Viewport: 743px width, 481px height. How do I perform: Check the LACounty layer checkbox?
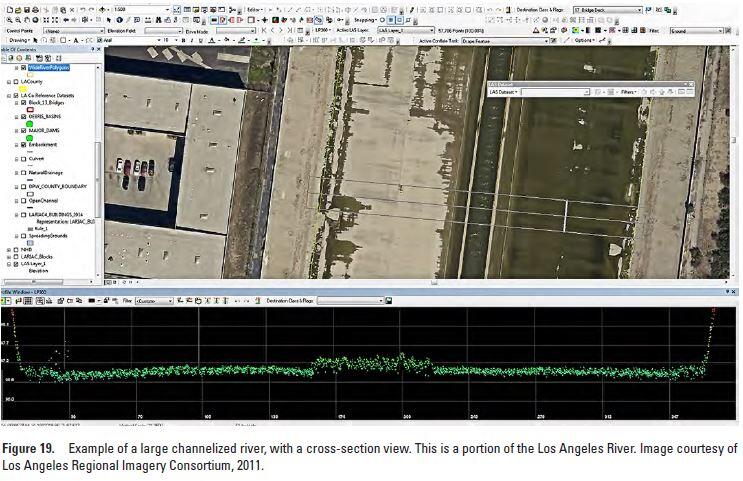point(16,82)
